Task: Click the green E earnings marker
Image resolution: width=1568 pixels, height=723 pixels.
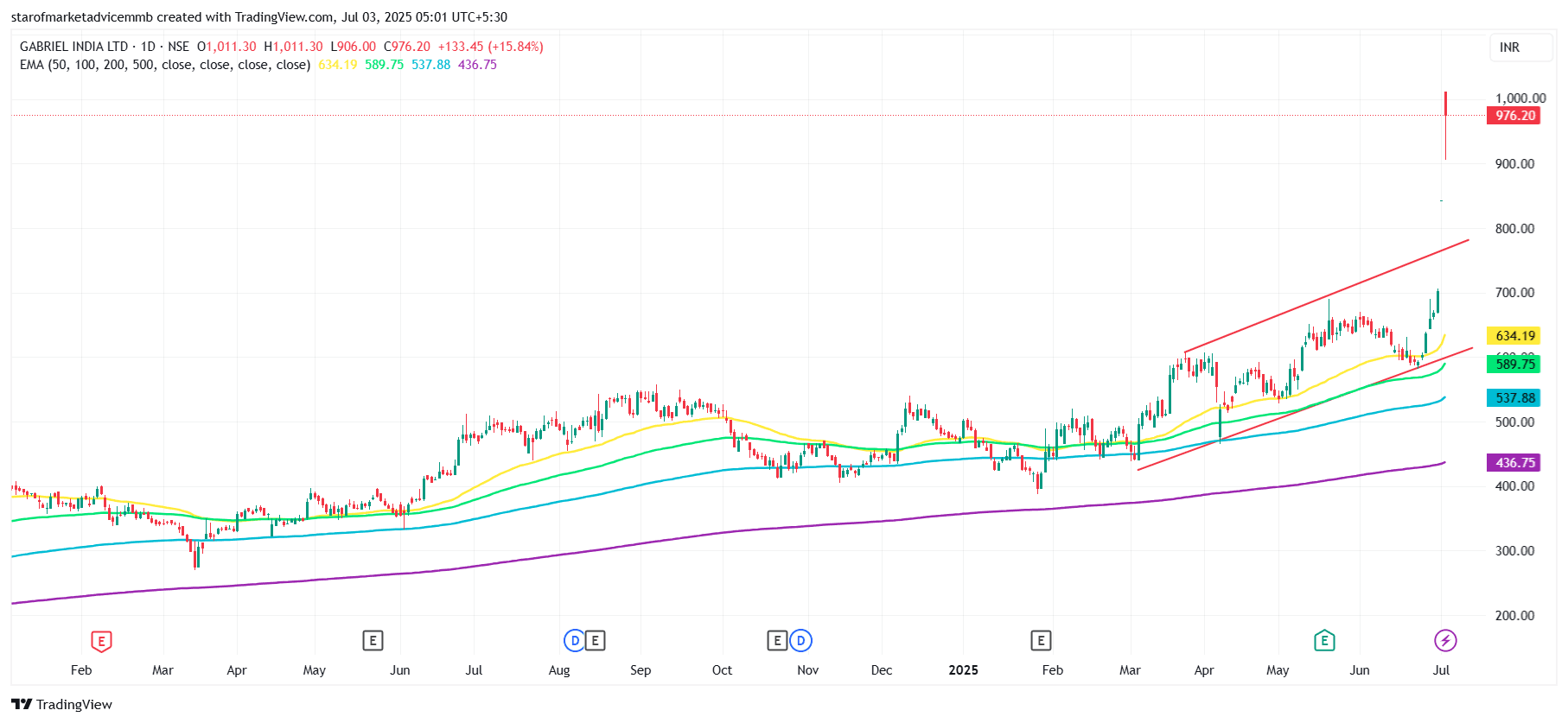Action: [x=1324, y=641]
